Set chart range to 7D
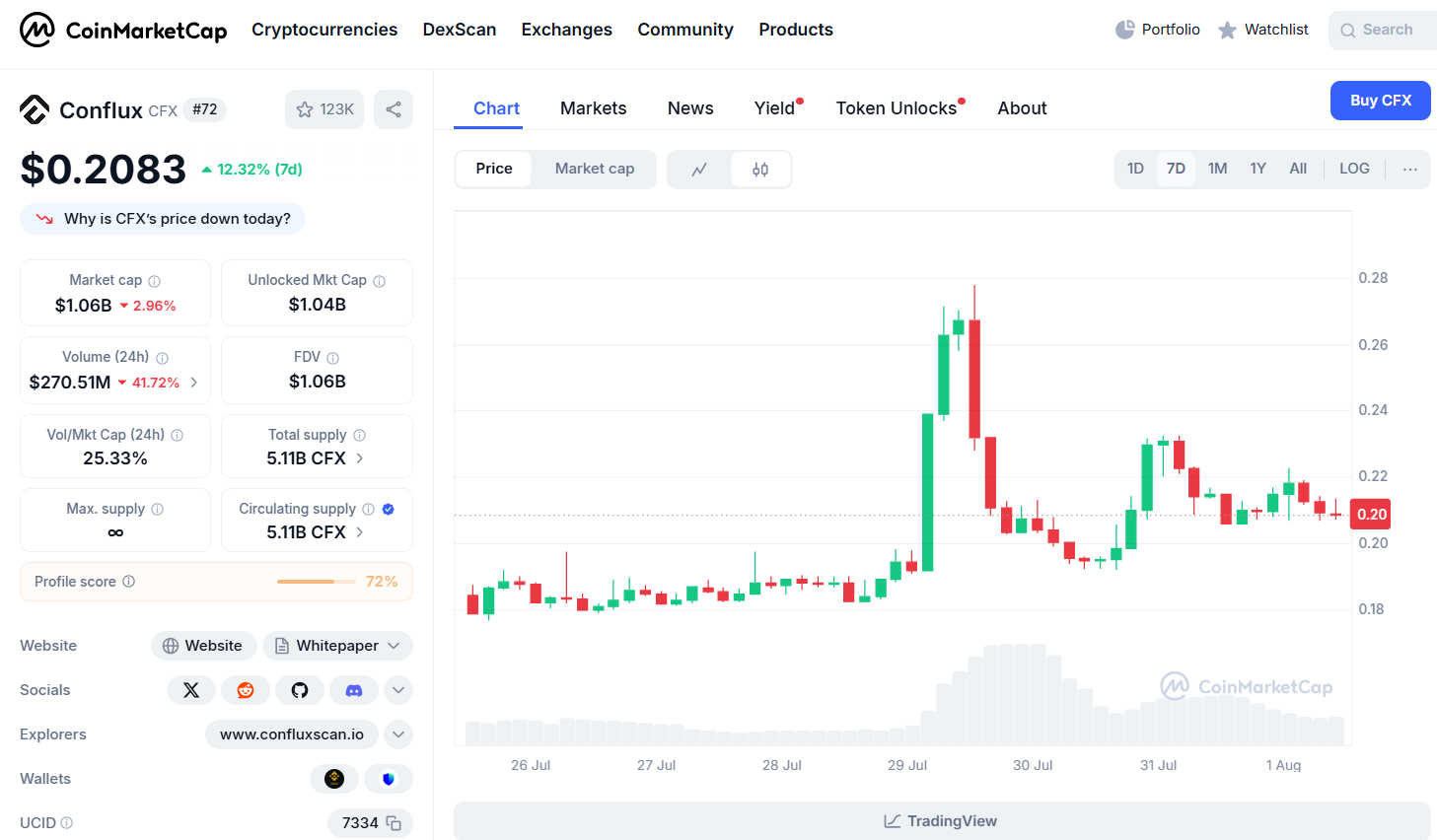Screen dimensions: 1437x840 click(x=1176, y=169)
